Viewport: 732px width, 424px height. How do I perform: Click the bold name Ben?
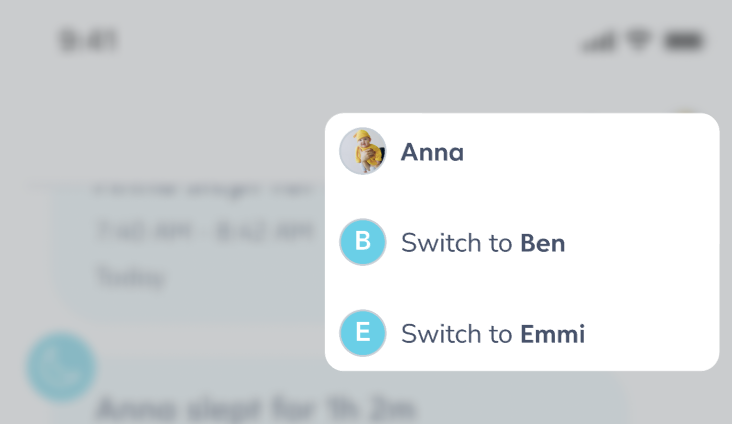543,243
